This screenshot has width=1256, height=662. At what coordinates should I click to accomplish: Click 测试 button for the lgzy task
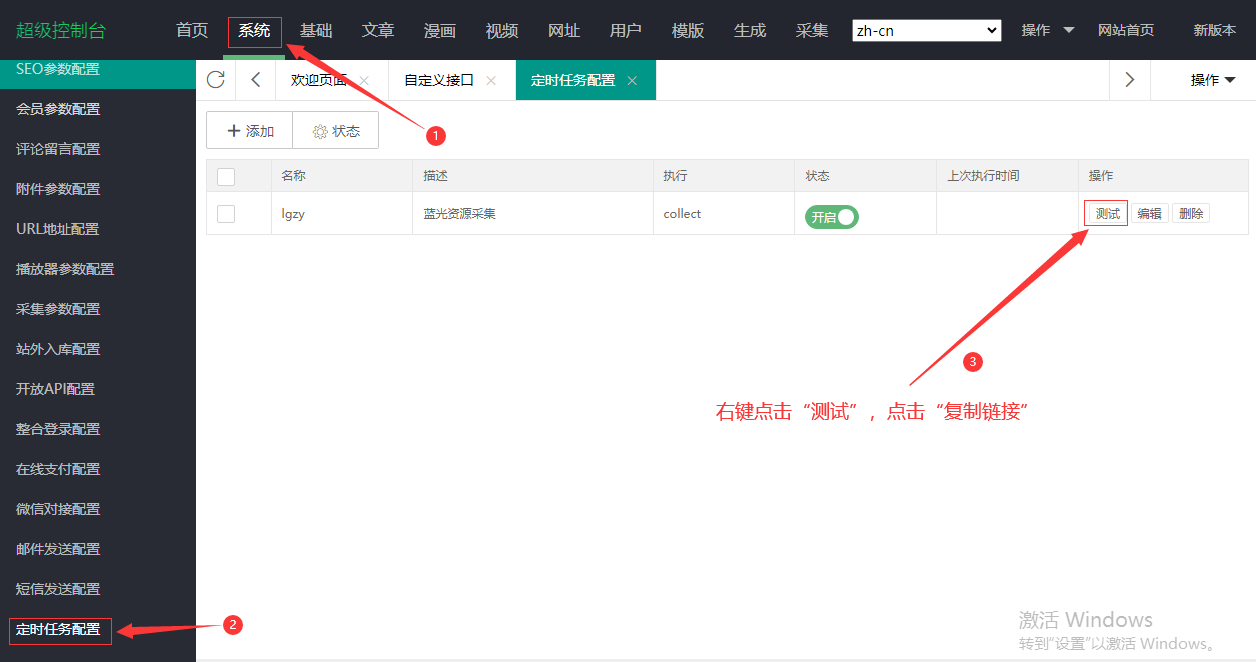click(1107, 214)
